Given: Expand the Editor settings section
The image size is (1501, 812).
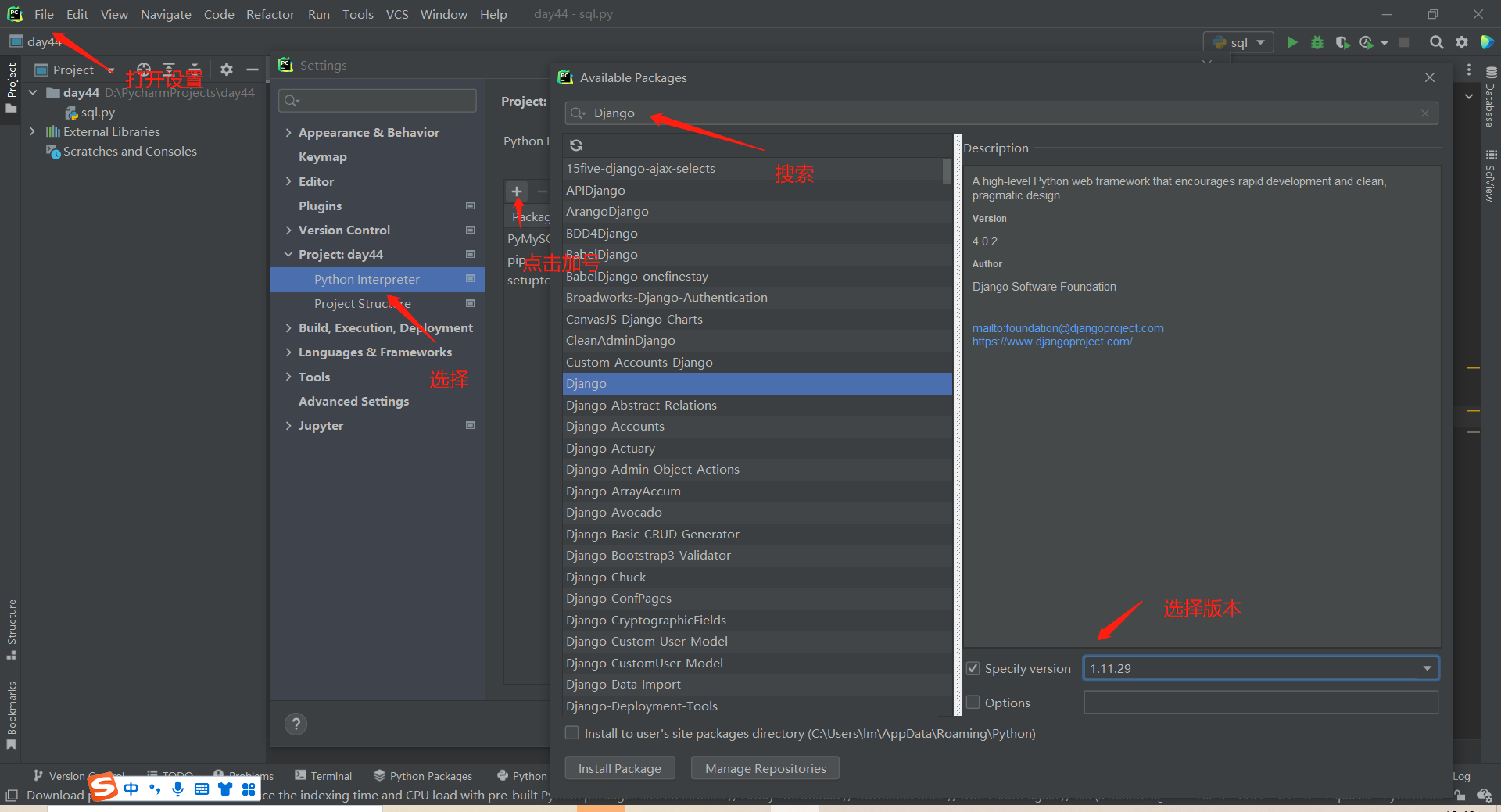Looking at the screenshot, I should pyautogui.click(x=288, y=181).
